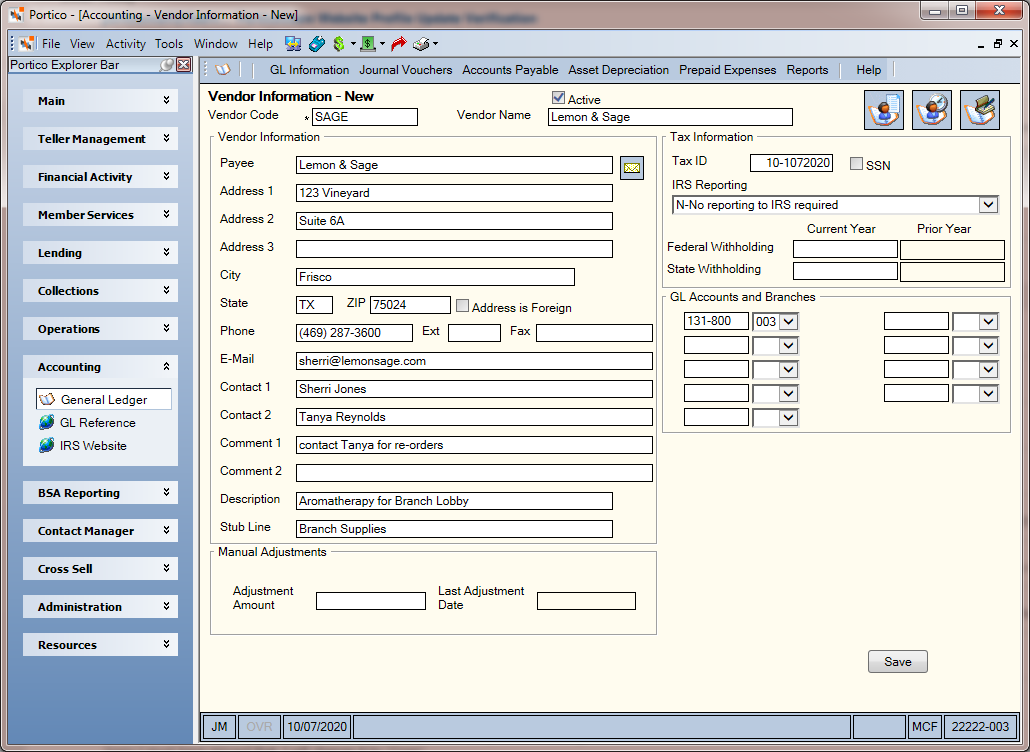Open the Tools menu
1030x752 pixels.
click(169, 44)
